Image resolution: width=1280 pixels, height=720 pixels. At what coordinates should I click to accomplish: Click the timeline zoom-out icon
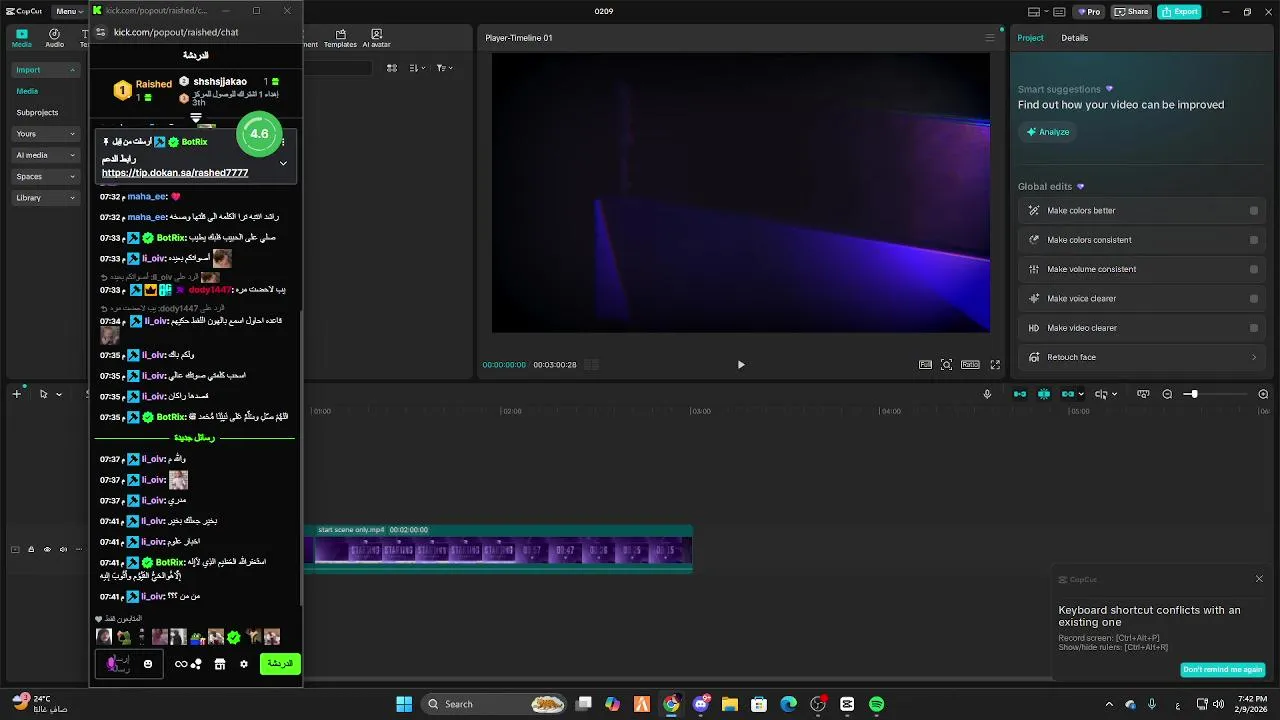(1167, 394)
